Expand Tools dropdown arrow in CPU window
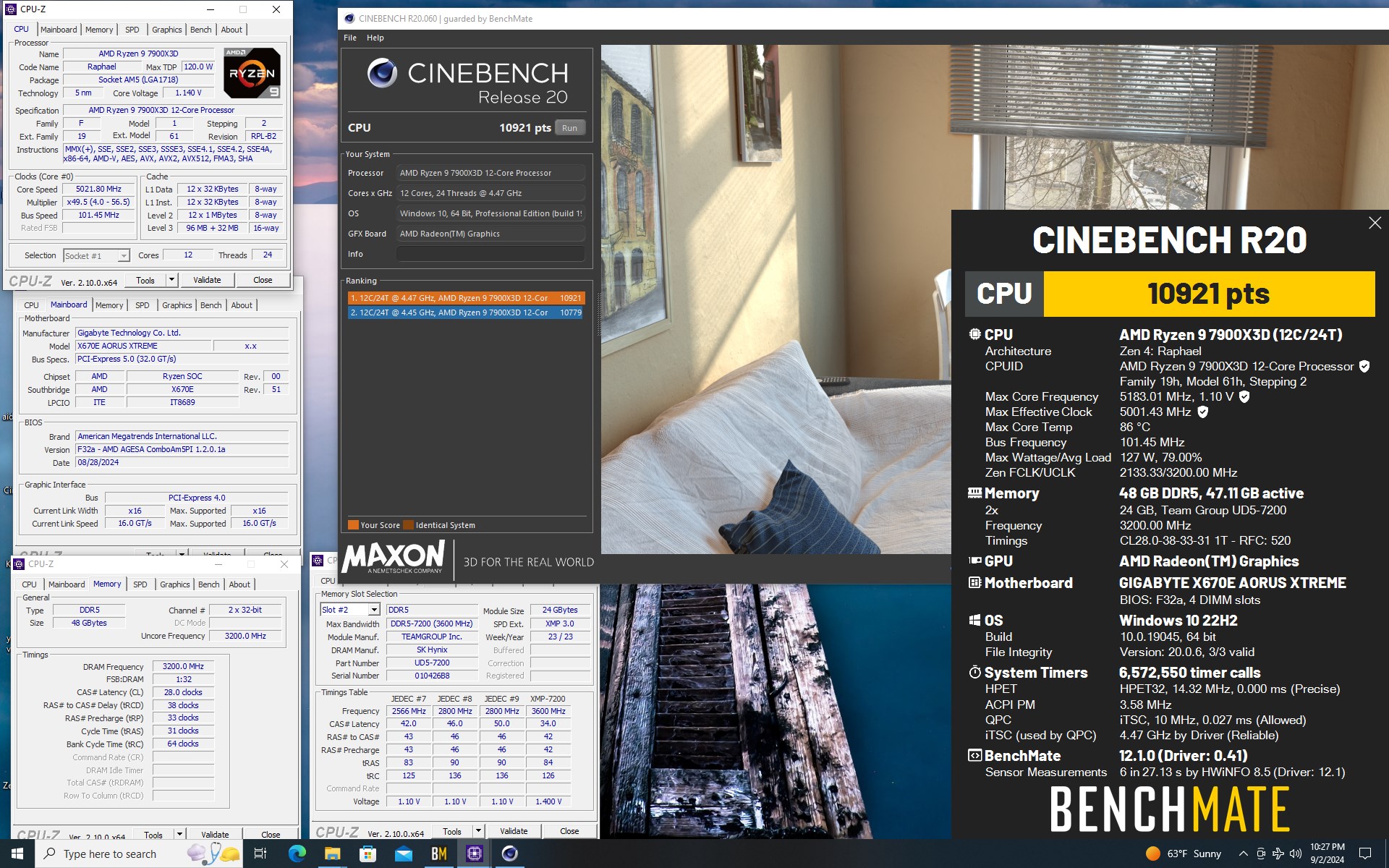Image resolution: width=1389 pixels, height=868 pixels. (171, 280)
